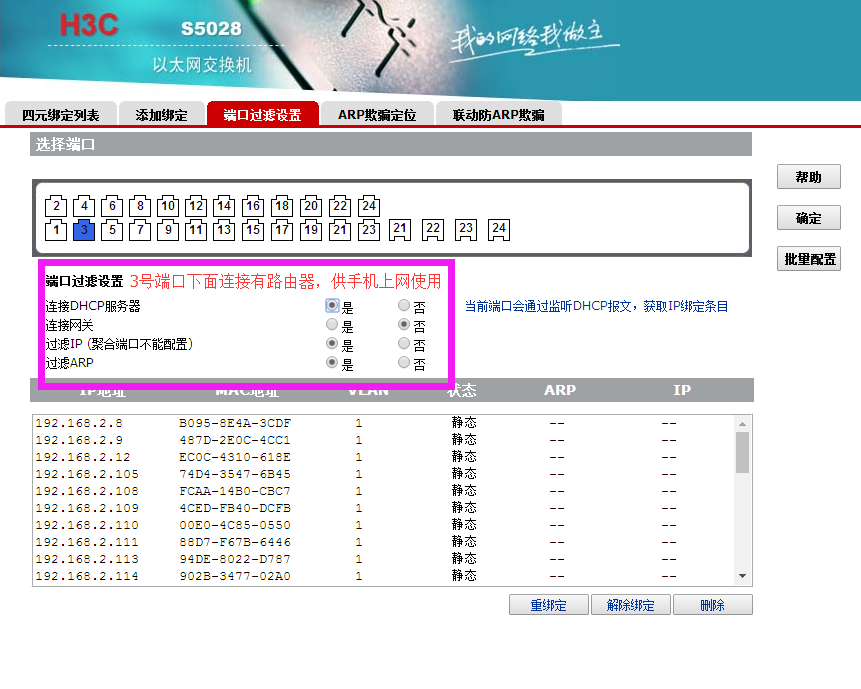The image size is (861, 689).
Task: Click the binding list scroll-up arrow
Action: 742,423
